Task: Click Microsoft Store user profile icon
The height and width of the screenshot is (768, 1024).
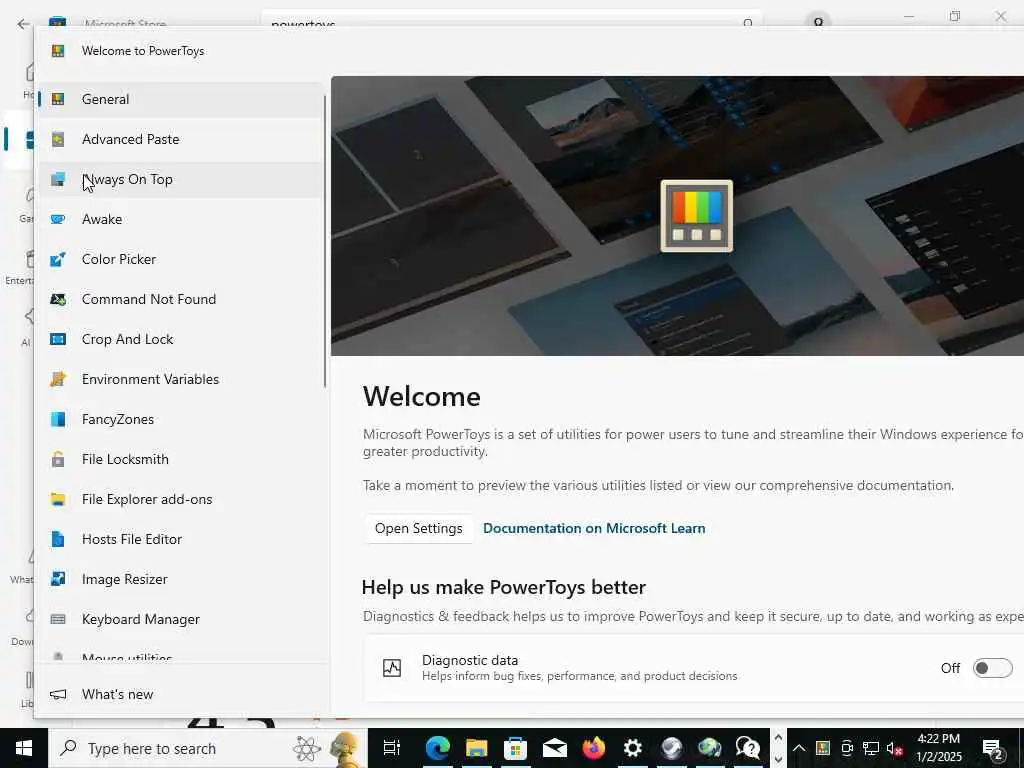Action: [818, 21]
